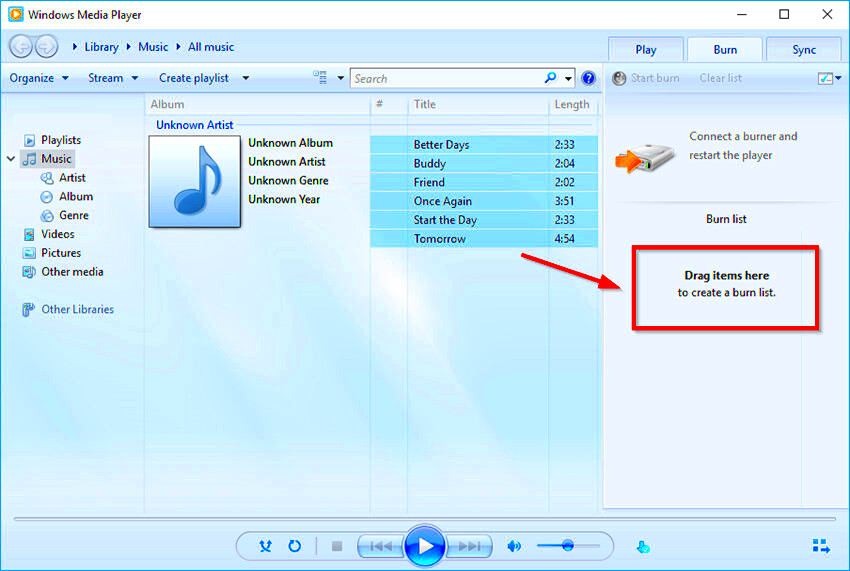Select the song Better Days

pyautogui.click(x=484, y=145)
